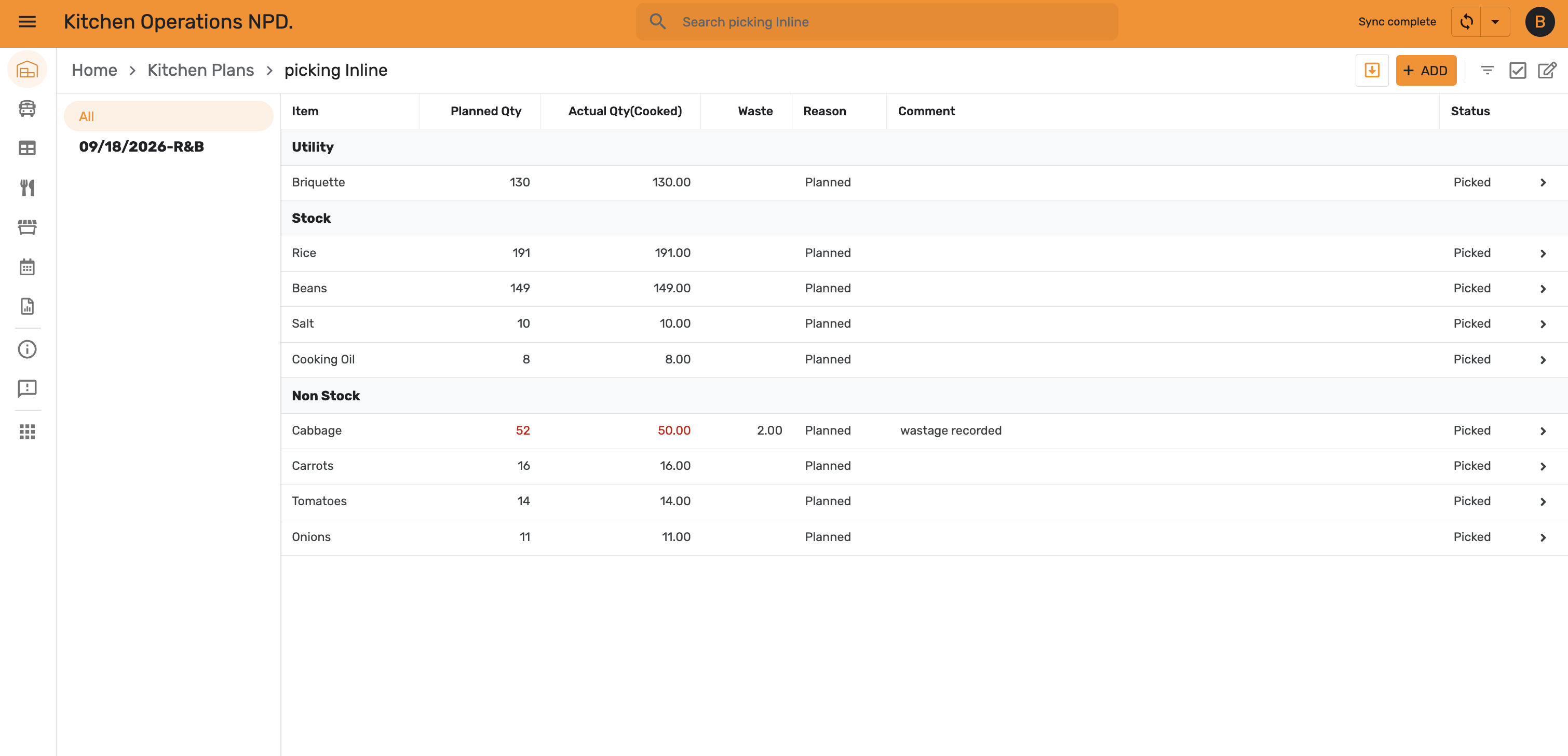Click the Status column header

point(1470,111)
